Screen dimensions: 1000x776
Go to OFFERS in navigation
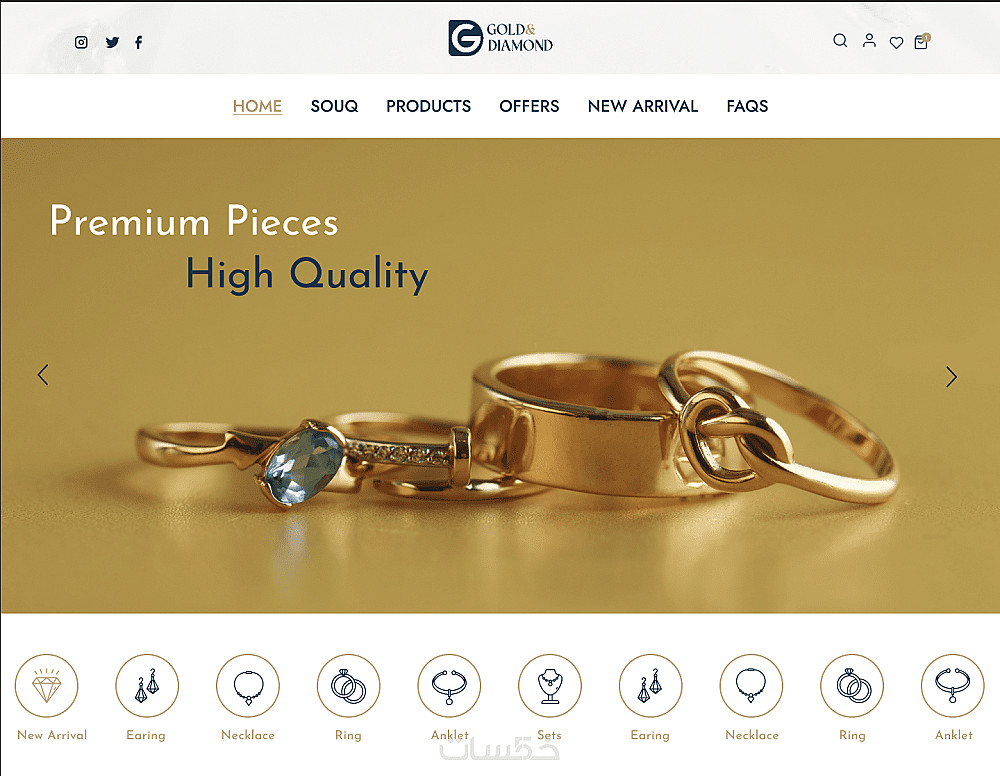click(x=529, y=106)
